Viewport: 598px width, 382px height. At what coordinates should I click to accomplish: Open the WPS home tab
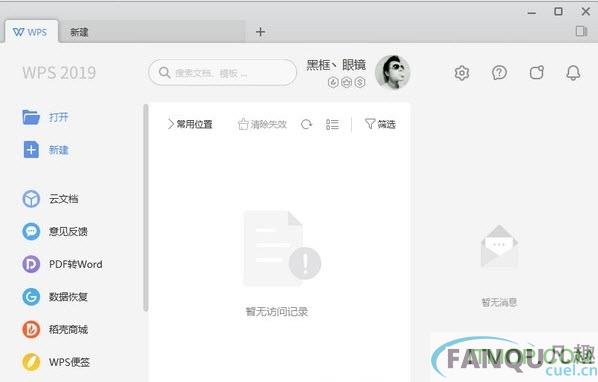coord(31,32)
